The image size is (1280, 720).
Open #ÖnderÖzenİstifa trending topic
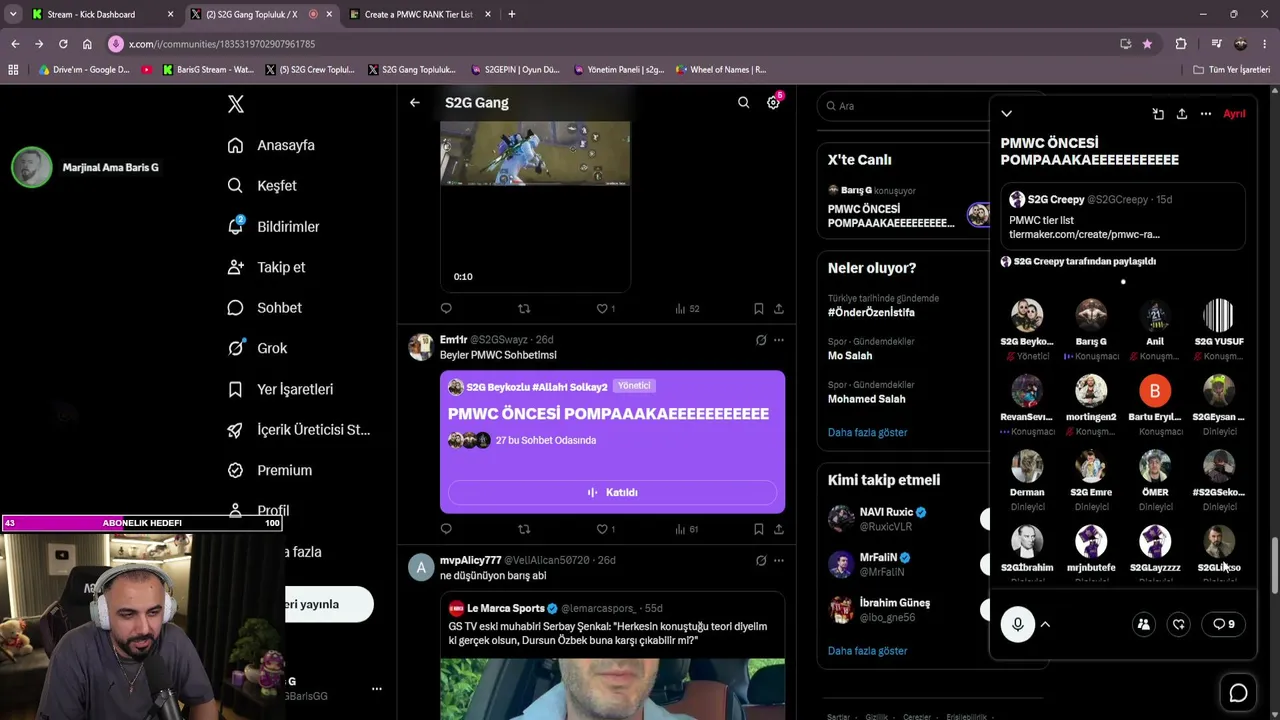pyautogui.click(x=871, y=312)
